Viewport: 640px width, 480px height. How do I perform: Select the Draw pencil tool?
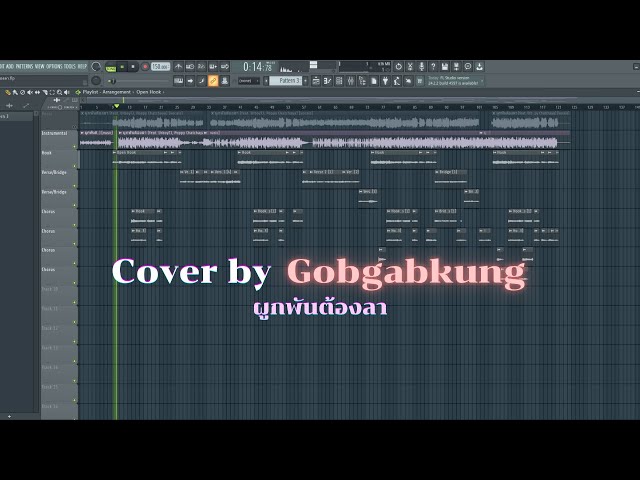[7, 93]
